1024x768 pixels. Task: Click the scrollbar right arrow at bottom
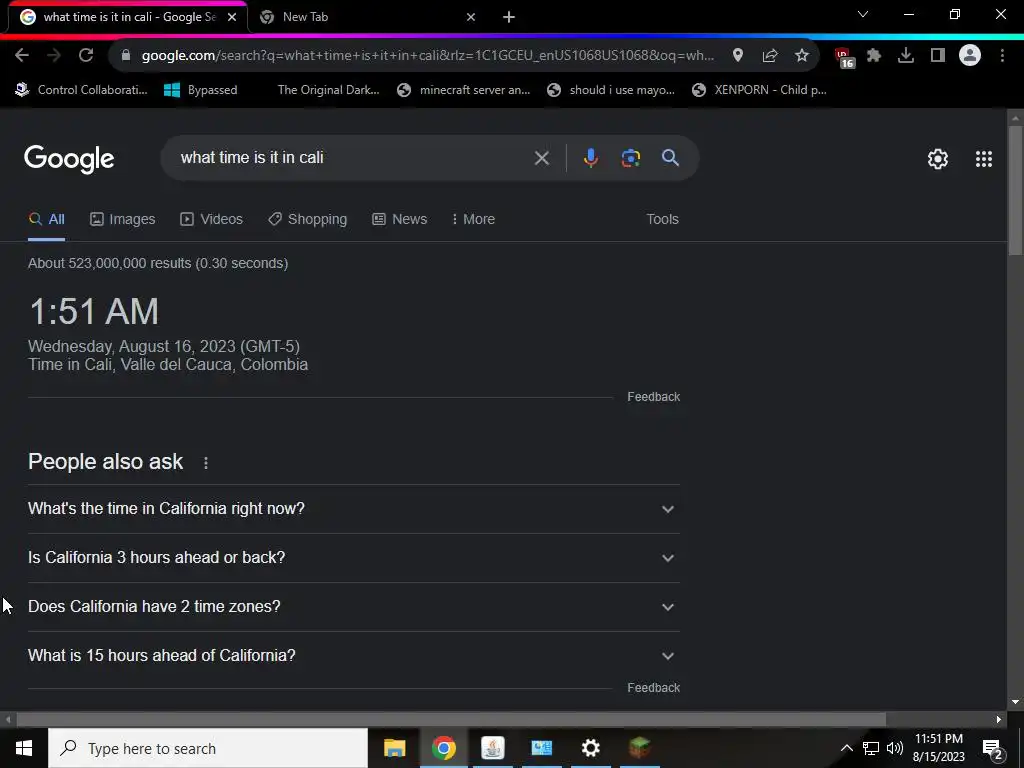tap(999, 720)
